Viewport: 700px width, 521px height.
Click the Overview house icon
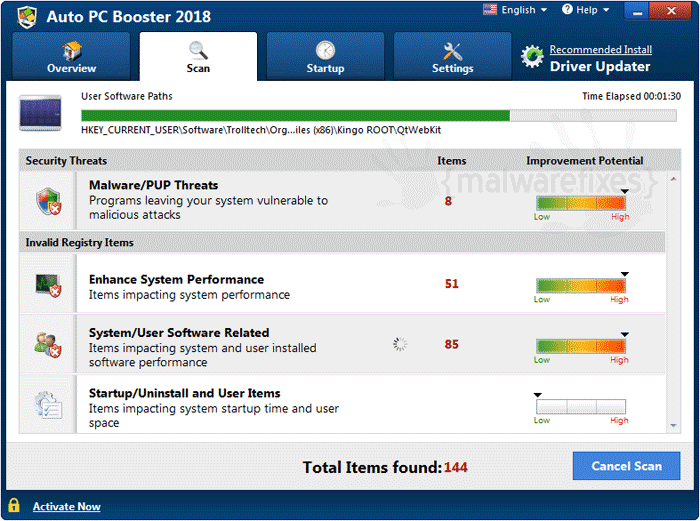tap(72, 50)
